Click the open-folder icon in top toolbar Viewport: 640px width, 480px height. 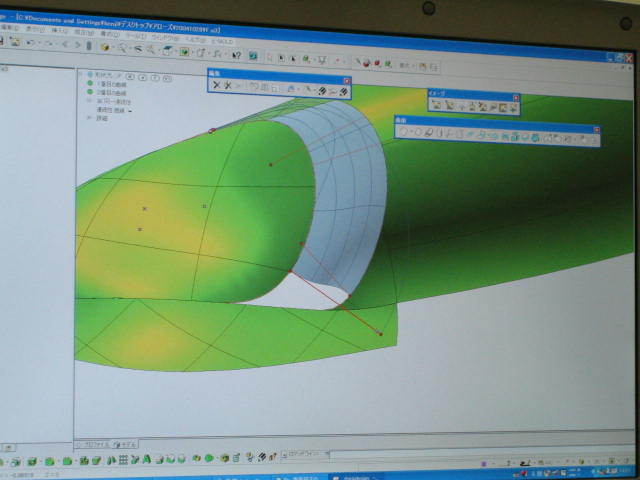(15, 41)
